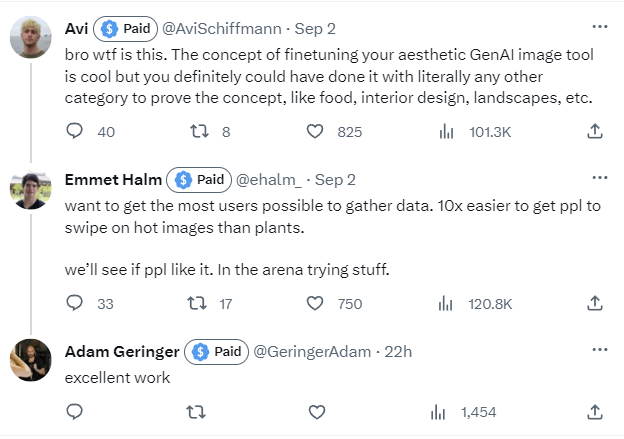Share Emmet Halm's tweet
The width and height of the screenshot is (624, 439).
pyautogui.click(x=594, y=303)
